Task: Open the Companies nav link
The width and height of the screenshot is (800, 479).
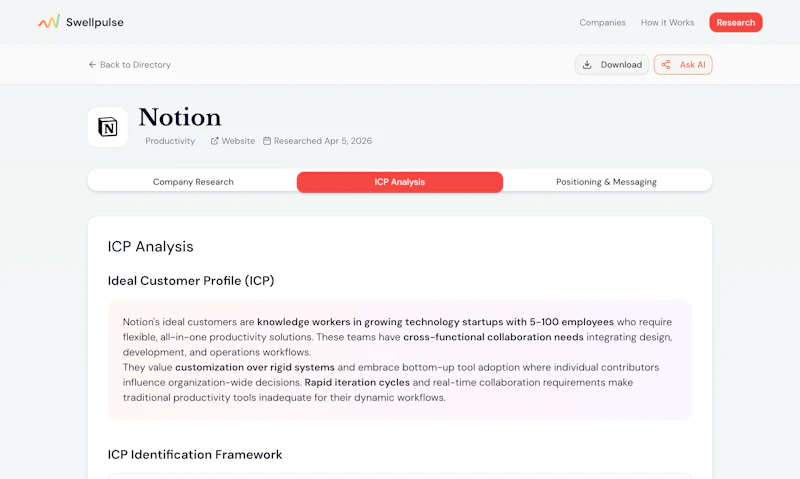Action: point(602,22)
